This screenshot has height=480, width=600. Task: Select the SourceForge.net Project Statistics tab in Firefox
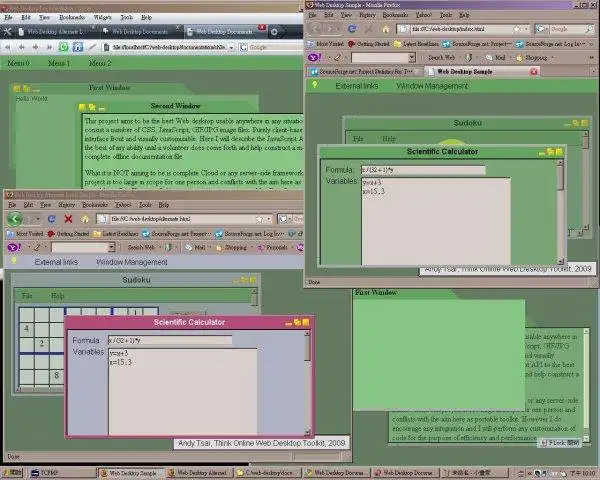365,72
